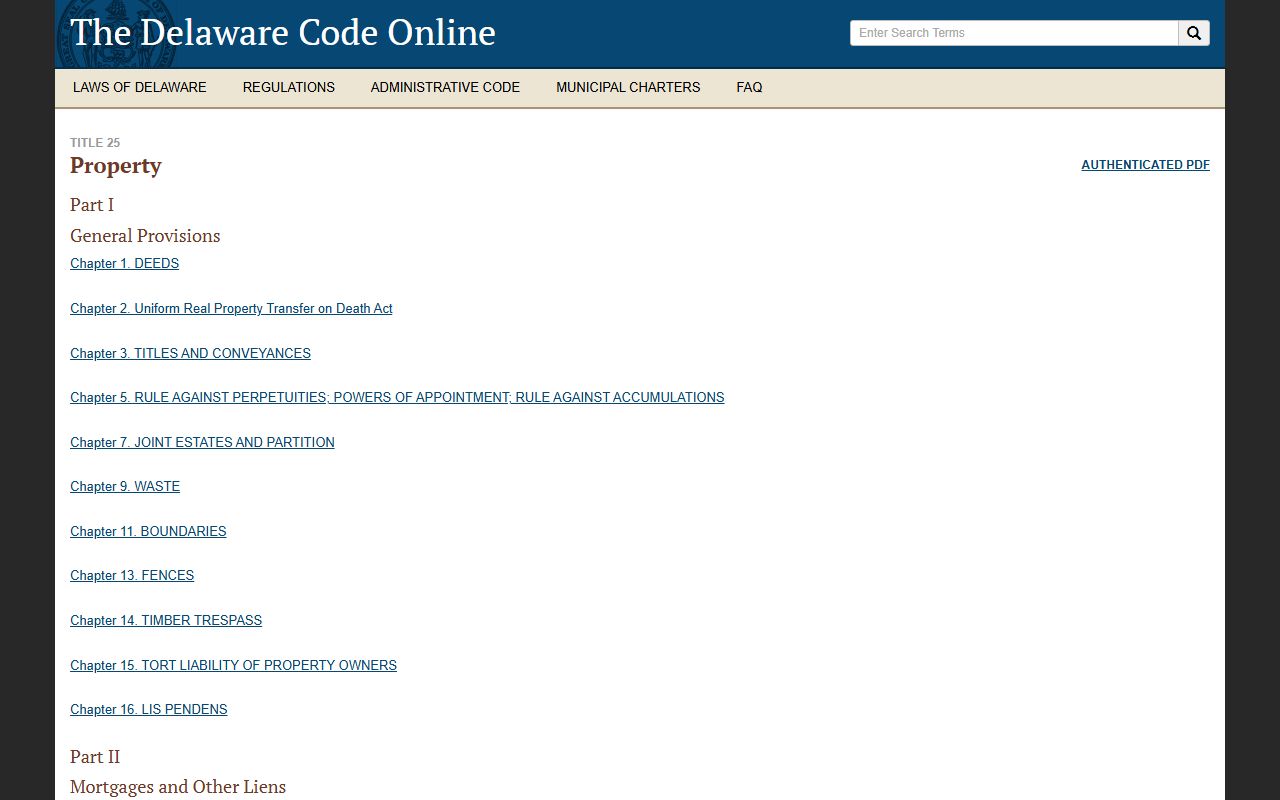
Task: Open Municipal Charters menu item
Action: 628,87
